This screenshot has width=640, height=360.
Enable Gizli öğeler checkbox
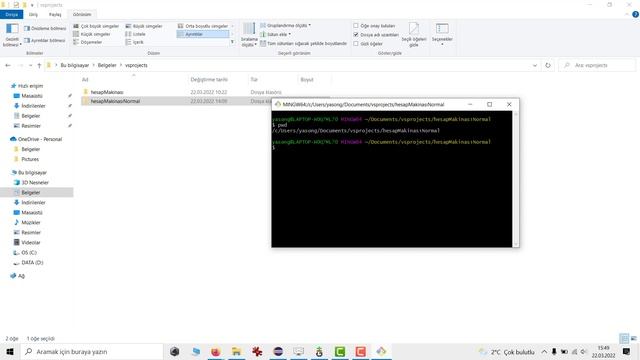tap(356, 44)
